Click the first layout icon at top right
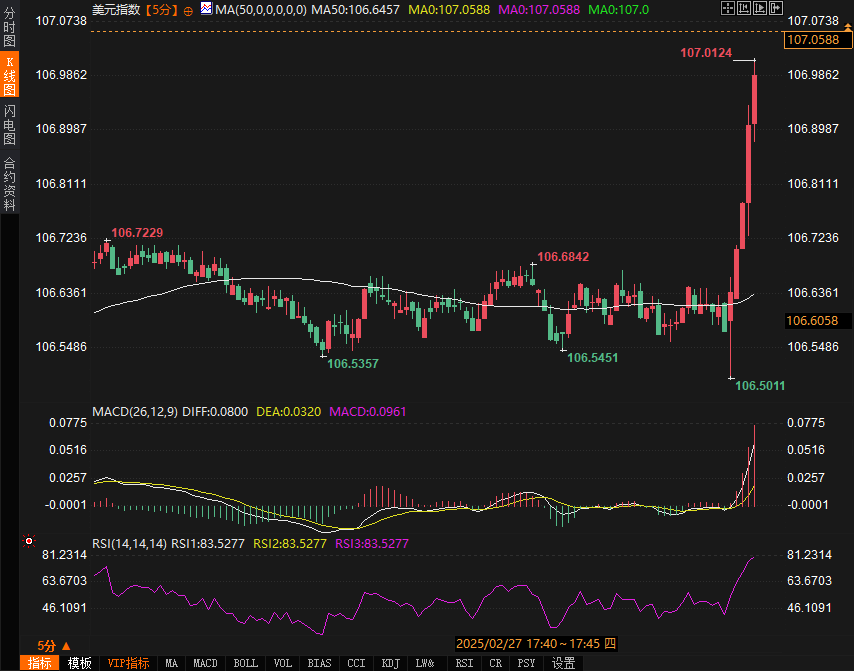Image resolution: width=854 pixels, height=671 pixels. 727,9
